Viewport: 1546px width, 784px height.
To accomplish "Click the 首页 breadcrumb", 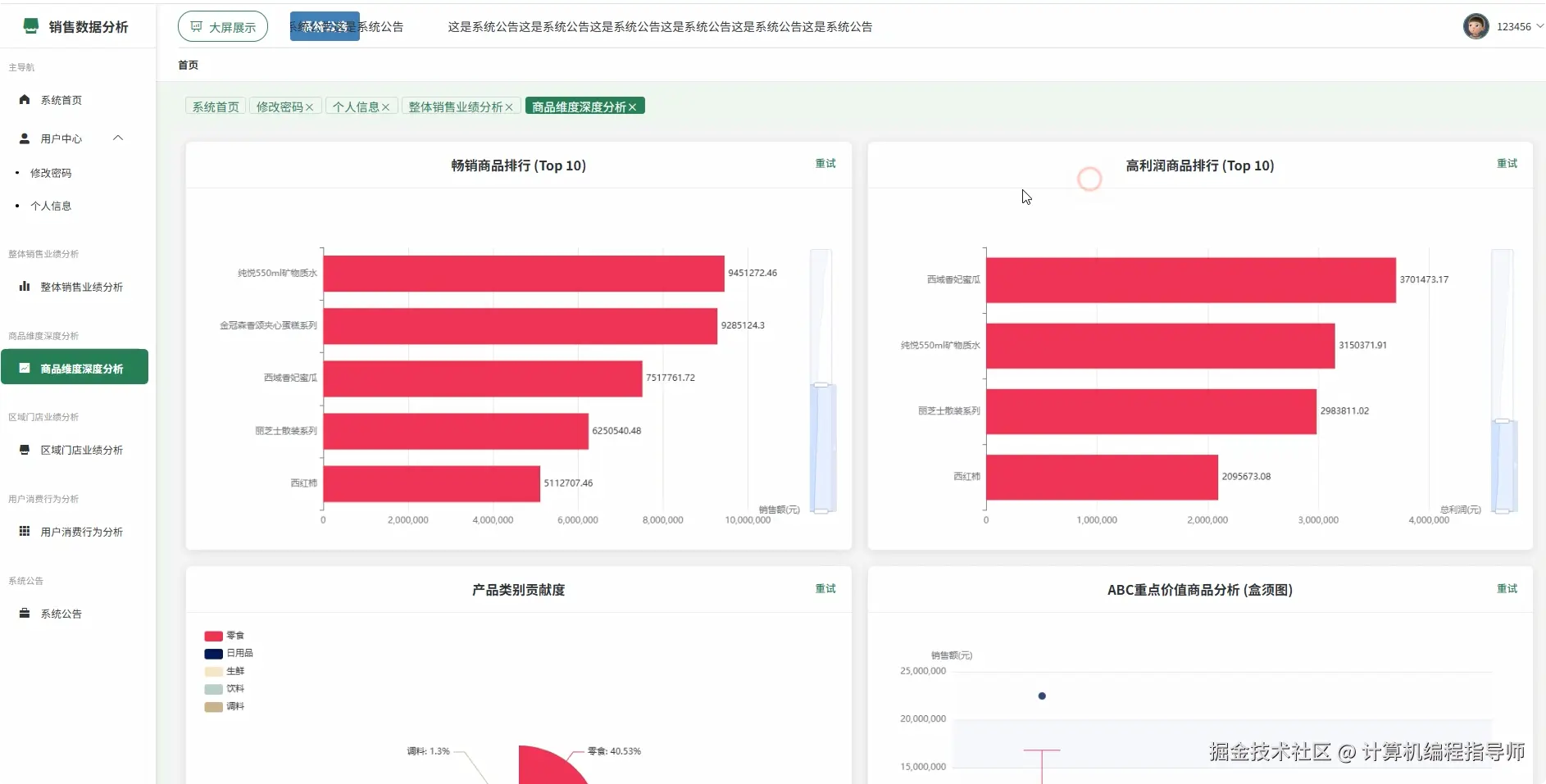I will tap(188, 65).
